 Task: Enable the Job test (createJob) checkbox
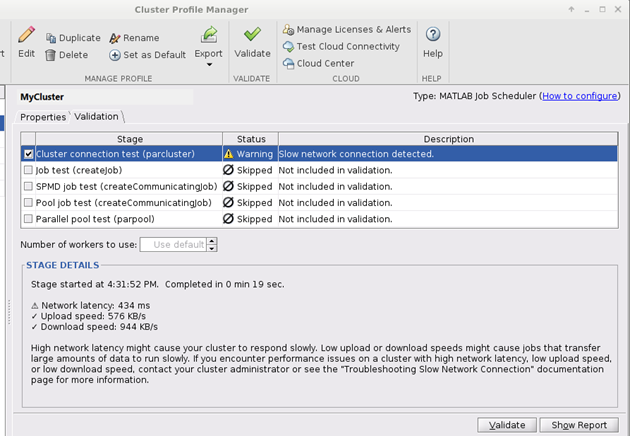(28, 171)
